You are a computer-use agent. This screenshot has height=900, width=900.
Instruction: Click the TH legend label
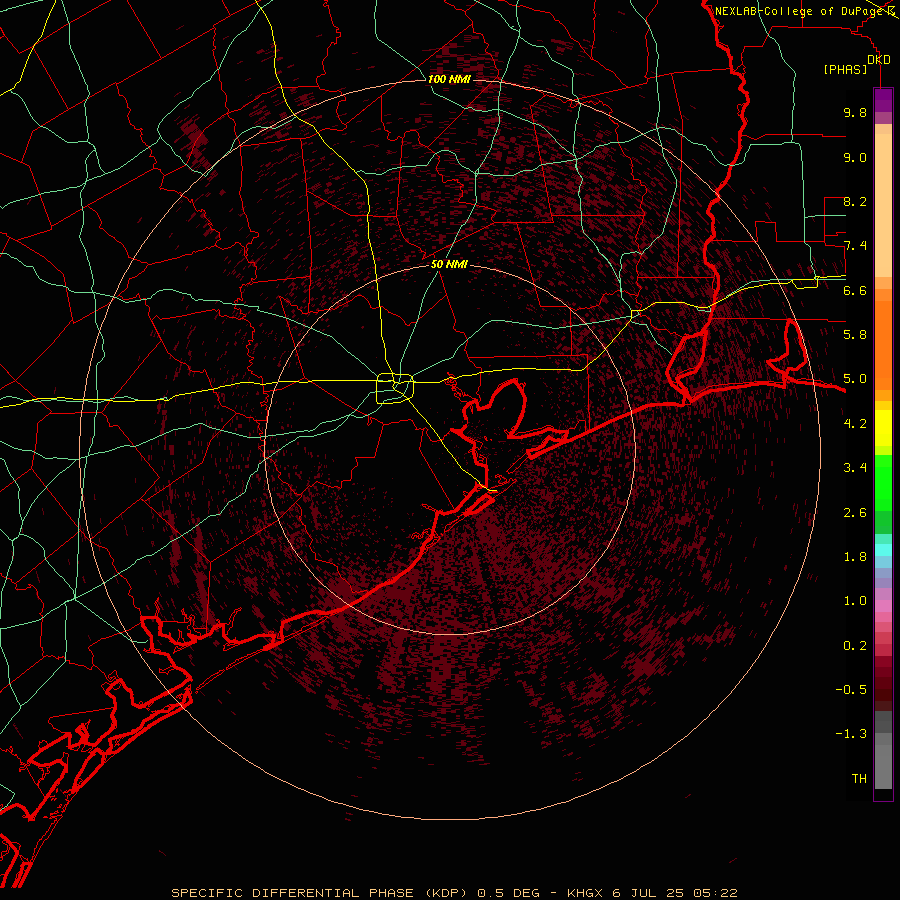click(x=859, y=779)
